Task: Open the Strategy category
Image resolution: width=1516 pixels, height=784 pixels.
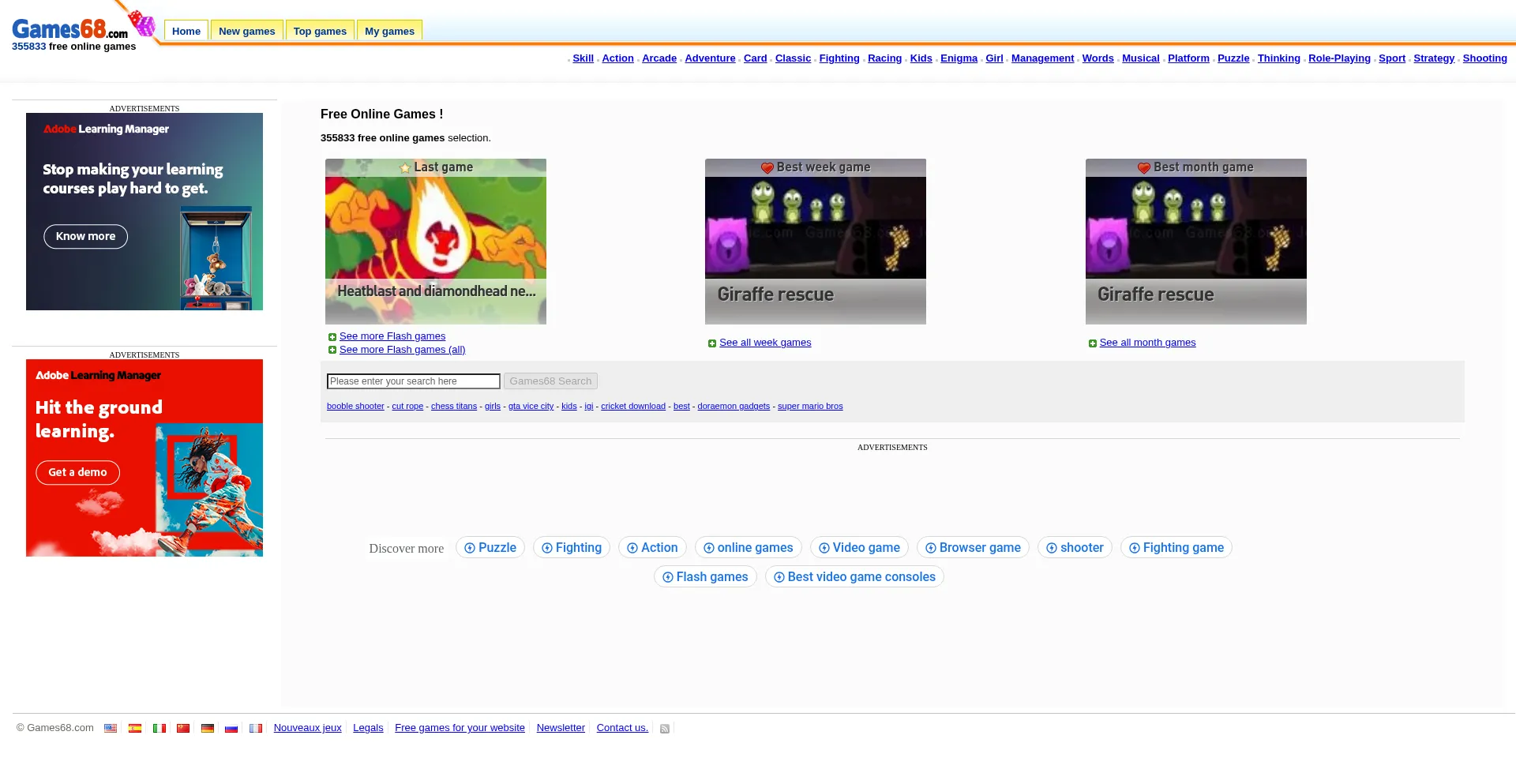Action: pyautogui.click(x=1434, y=58)
